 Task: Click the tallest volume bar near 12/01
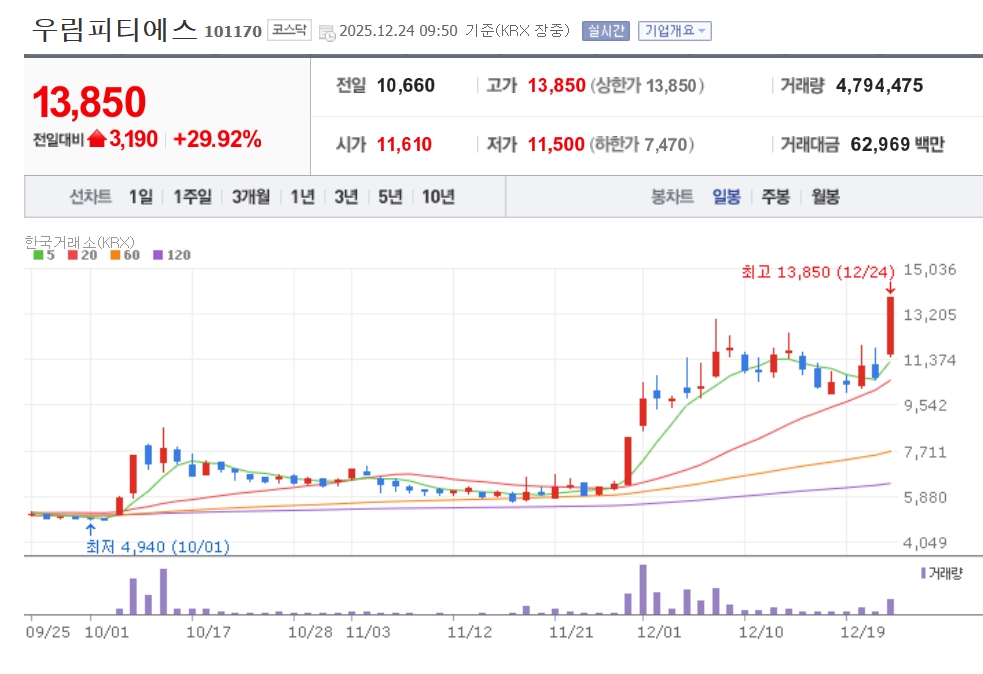tap(643, 589)
